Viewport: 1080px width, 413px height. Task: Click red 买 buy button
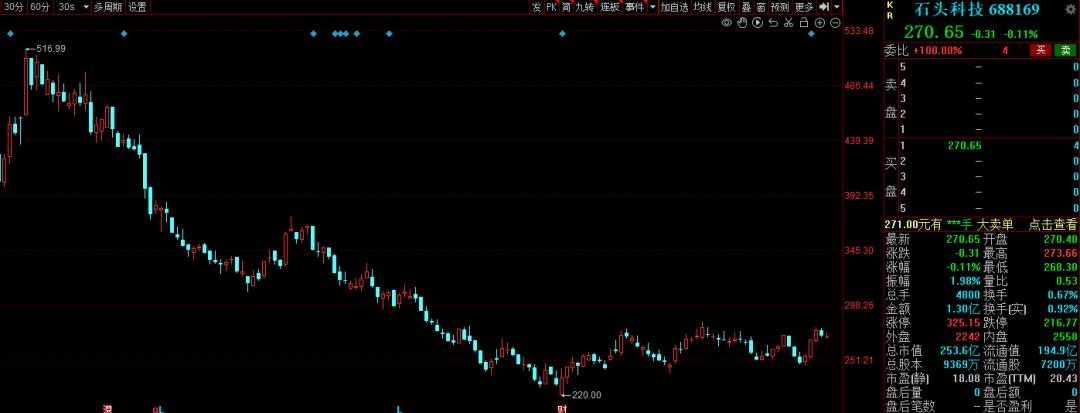[1041, 50]
